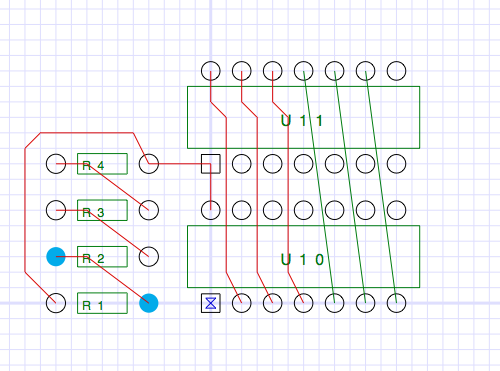The height and width of the screenshot is (371, 500).
Task: Select the U10 pad right of the hourglass pad
Action: (242, 303)
